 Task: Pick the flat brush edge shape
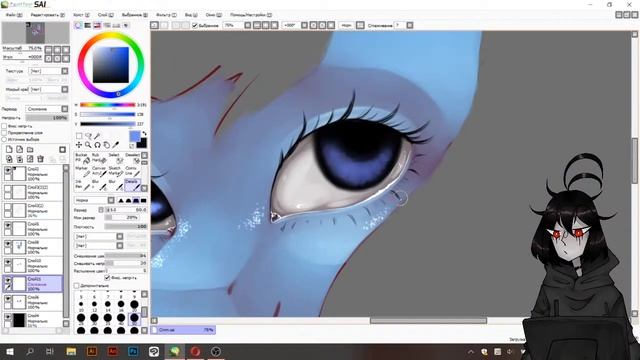[x=144, y=200]
